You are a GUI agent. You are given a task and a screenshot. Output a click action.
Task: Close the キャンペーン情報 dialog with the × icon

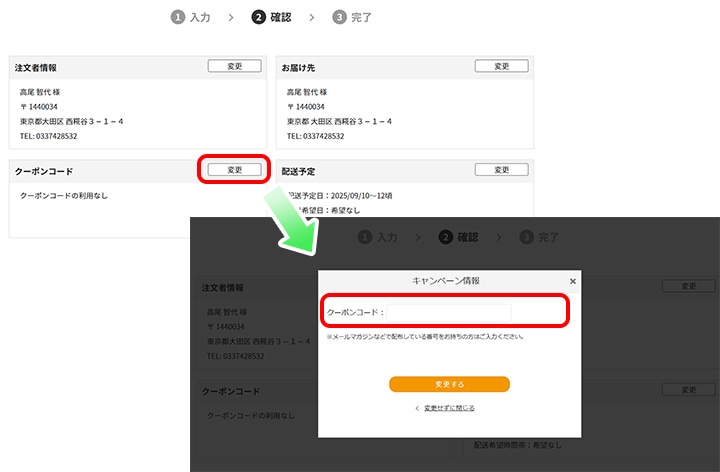point(573,282)
